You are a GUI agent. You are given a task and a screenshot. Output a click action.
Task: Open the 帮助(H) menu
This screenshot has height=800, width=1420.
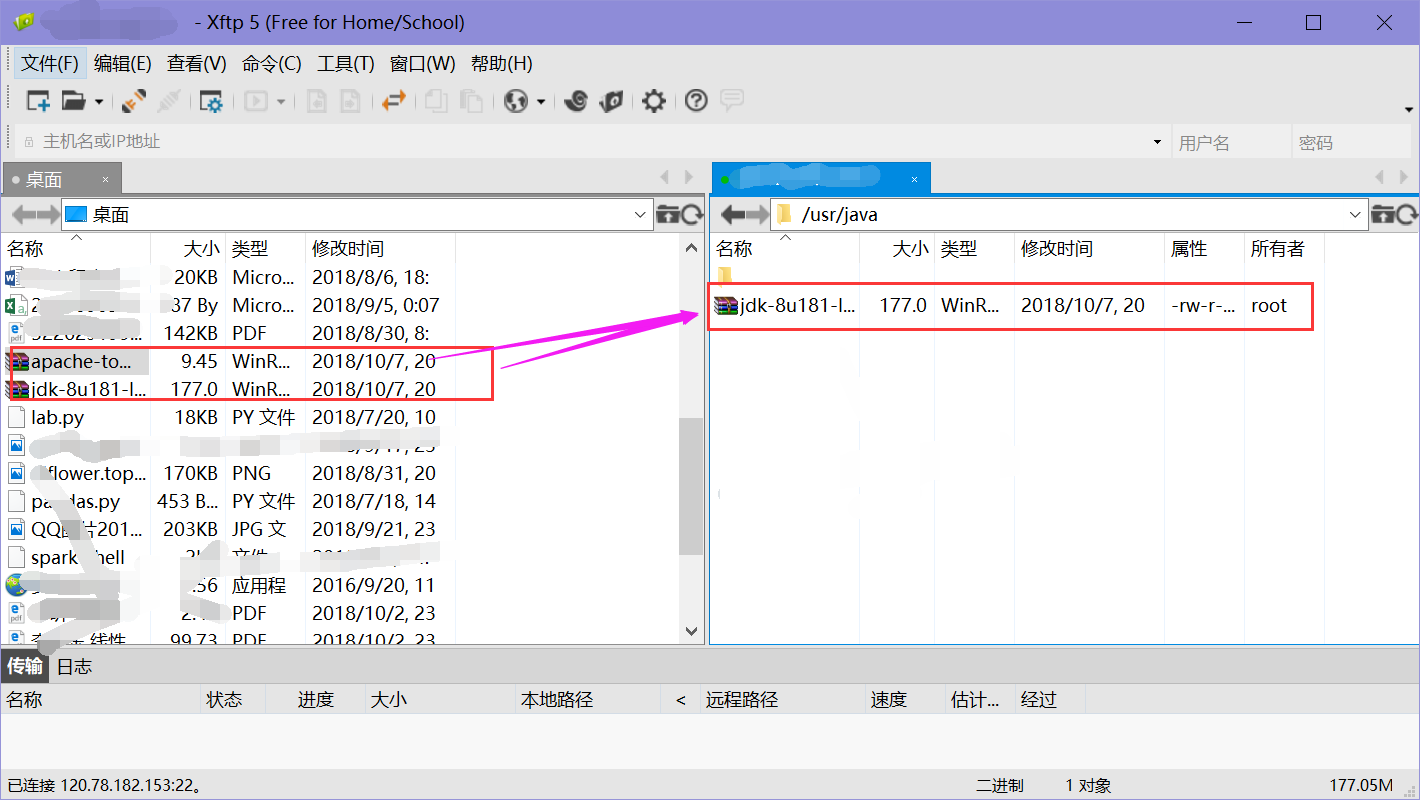pos(502,64)
